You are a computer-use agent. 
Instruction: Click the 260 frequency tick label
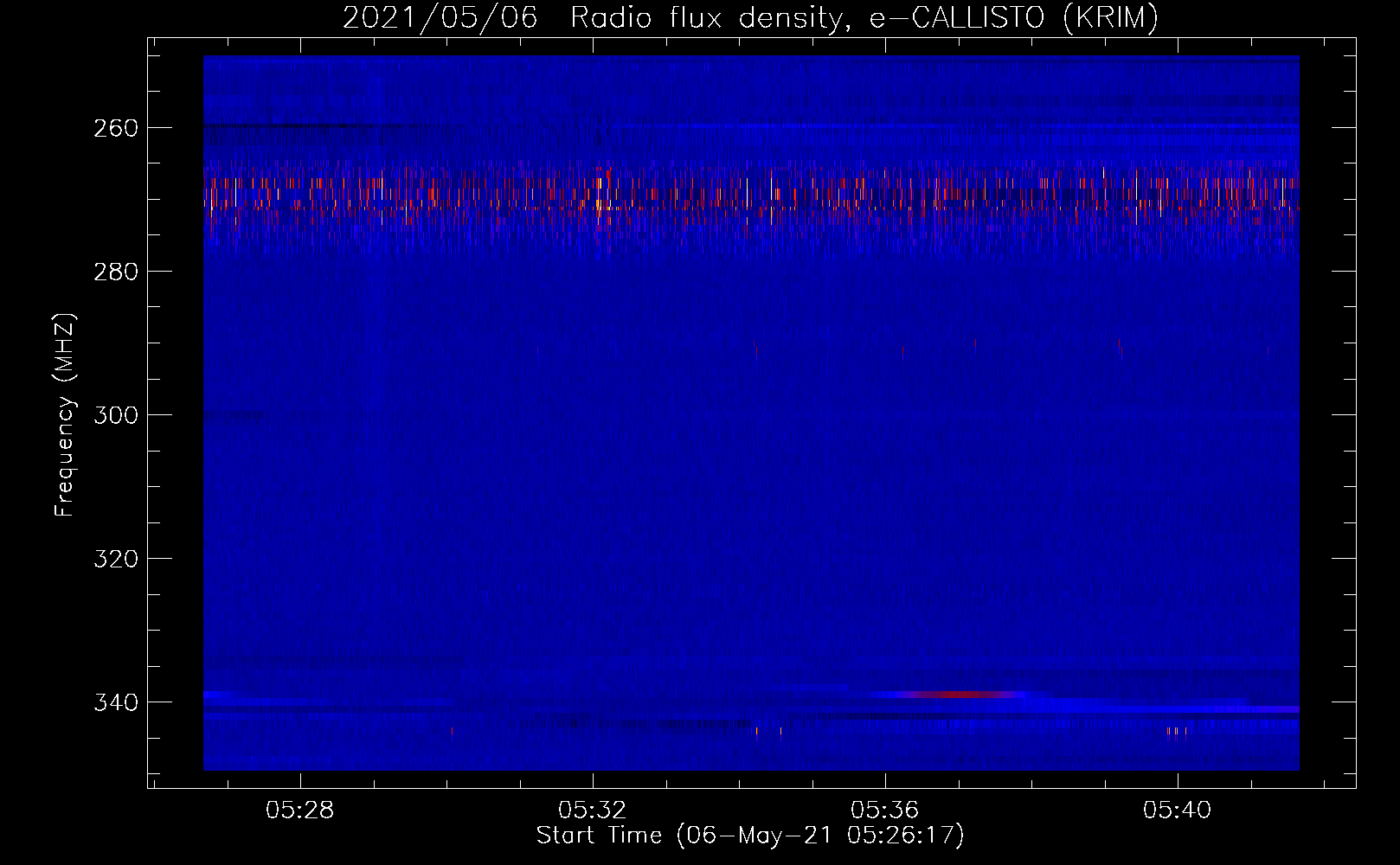(116, 128)
